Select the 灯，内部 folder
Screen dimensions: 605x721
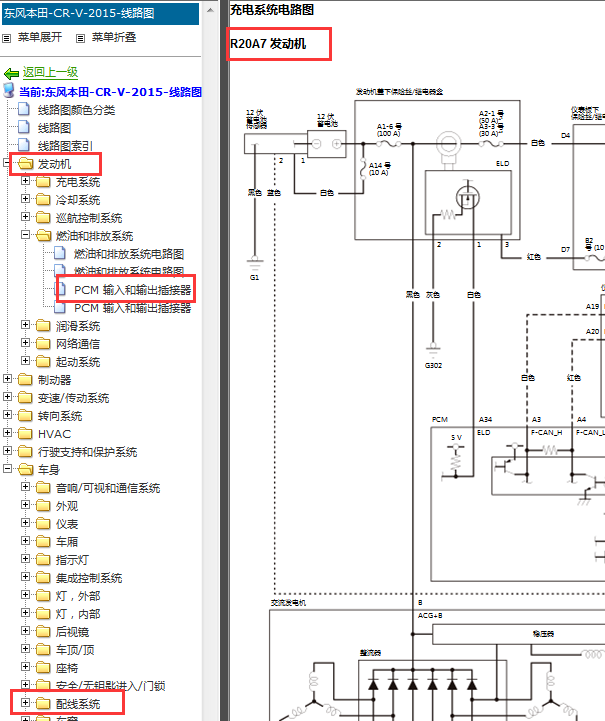[78, 614]
